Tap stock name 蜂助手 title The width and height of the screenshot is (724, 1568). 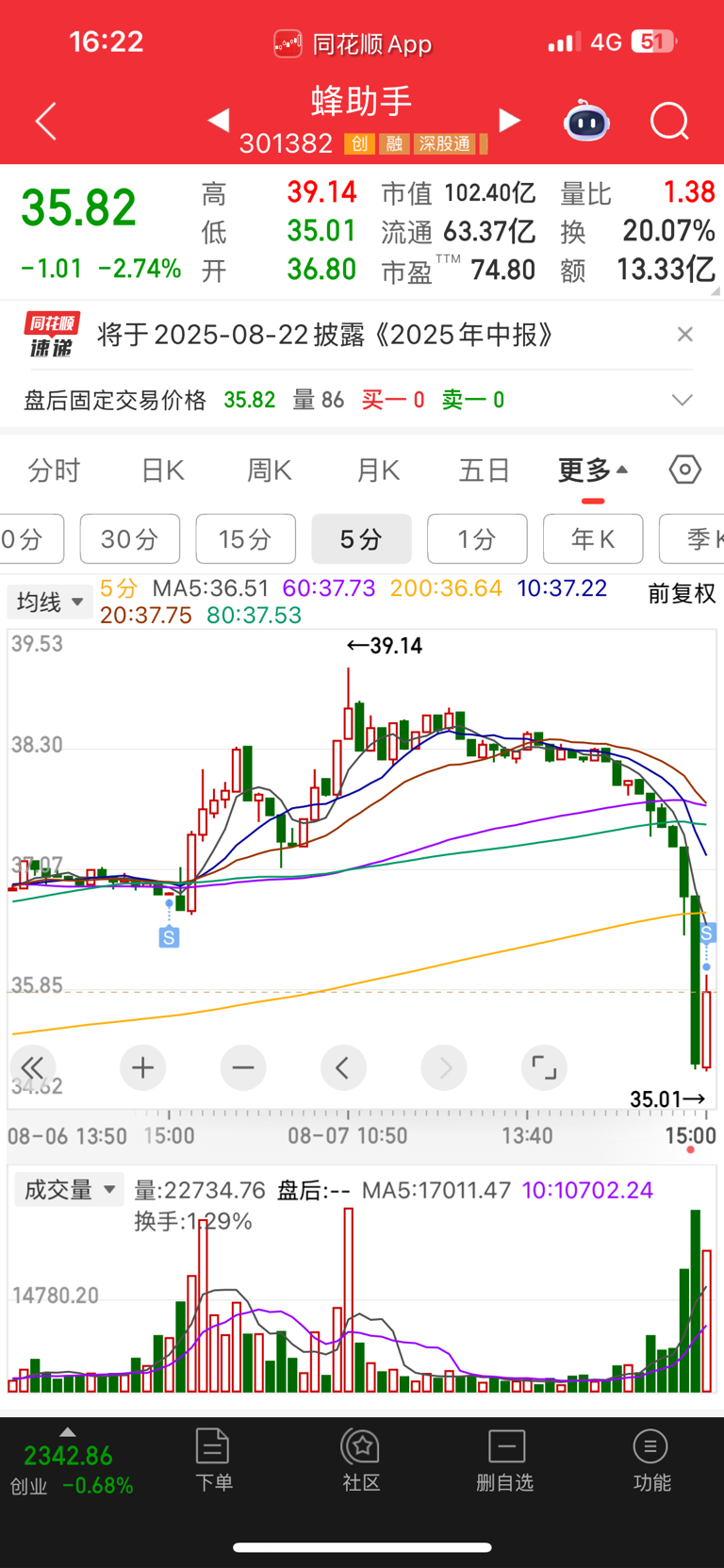click(362, 102)
